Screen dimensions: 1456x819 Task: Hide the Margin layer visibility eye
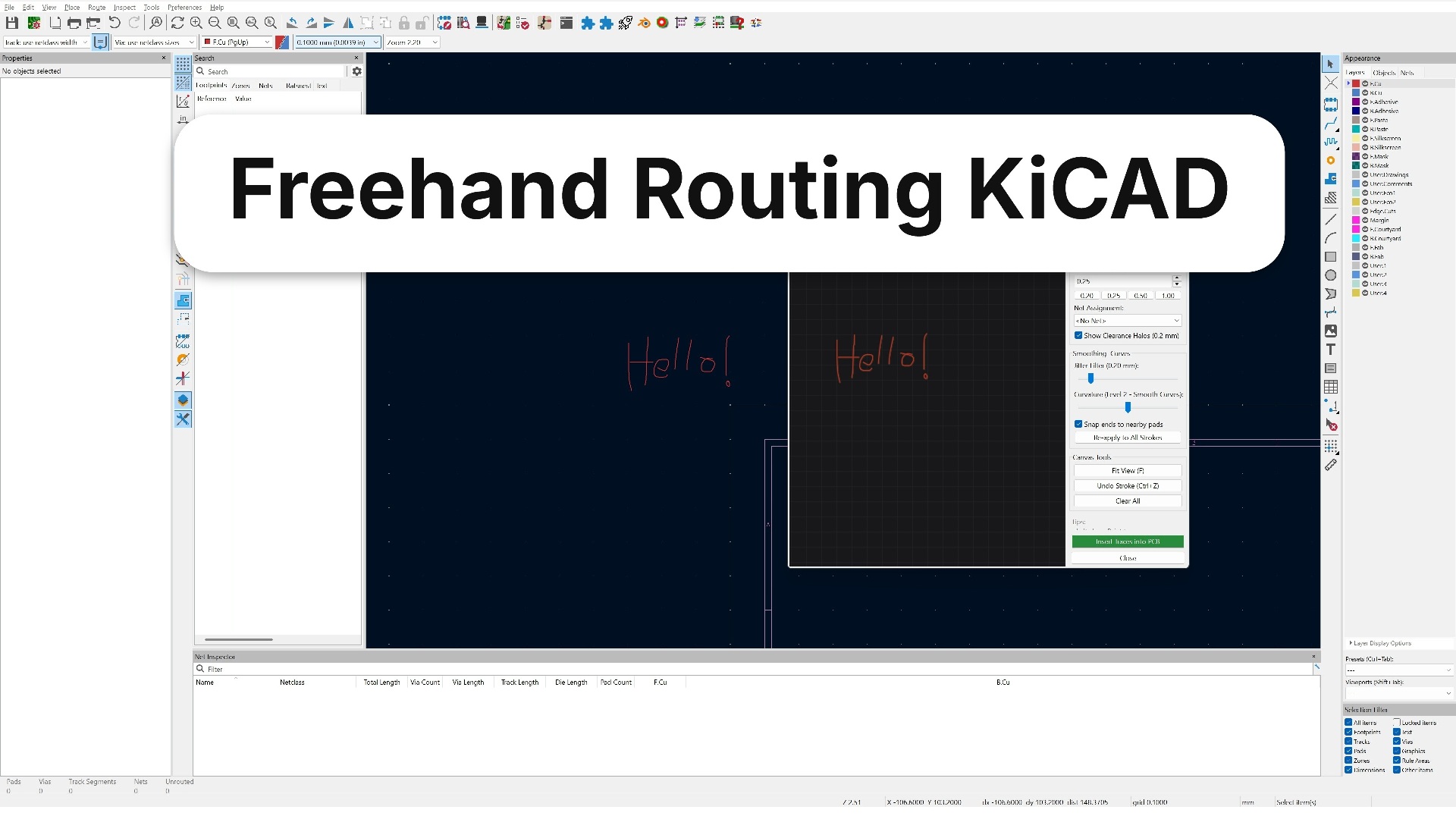tap(1365, 220)
